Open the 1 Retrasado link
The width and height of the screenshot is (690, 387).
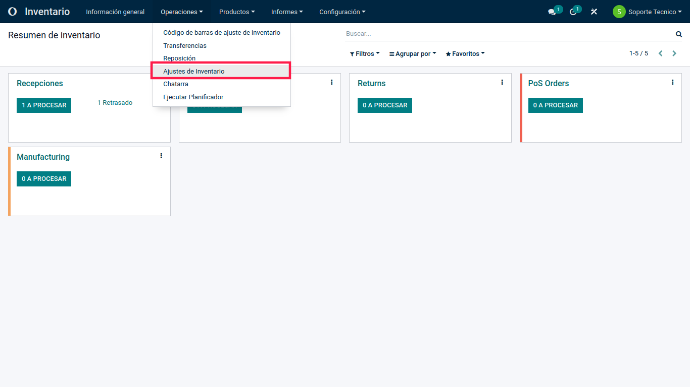[x=115, y=103]
